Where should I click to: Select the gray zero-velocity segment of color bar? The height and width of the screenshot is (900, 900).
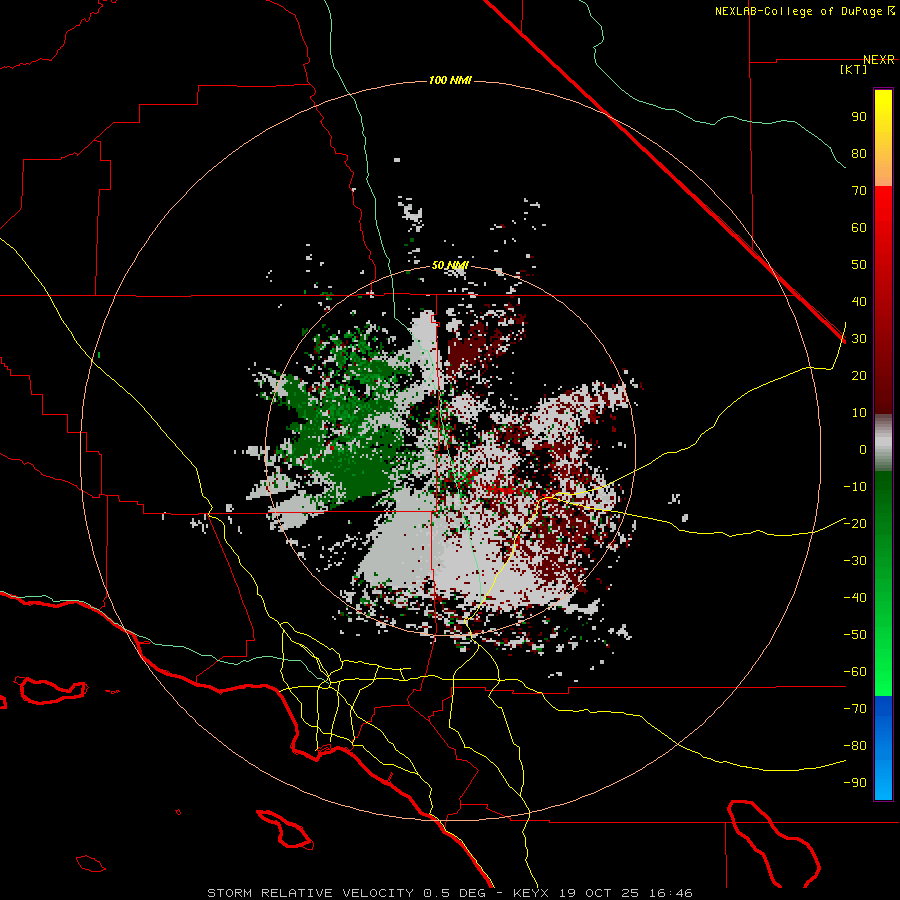tap(883, 443)
